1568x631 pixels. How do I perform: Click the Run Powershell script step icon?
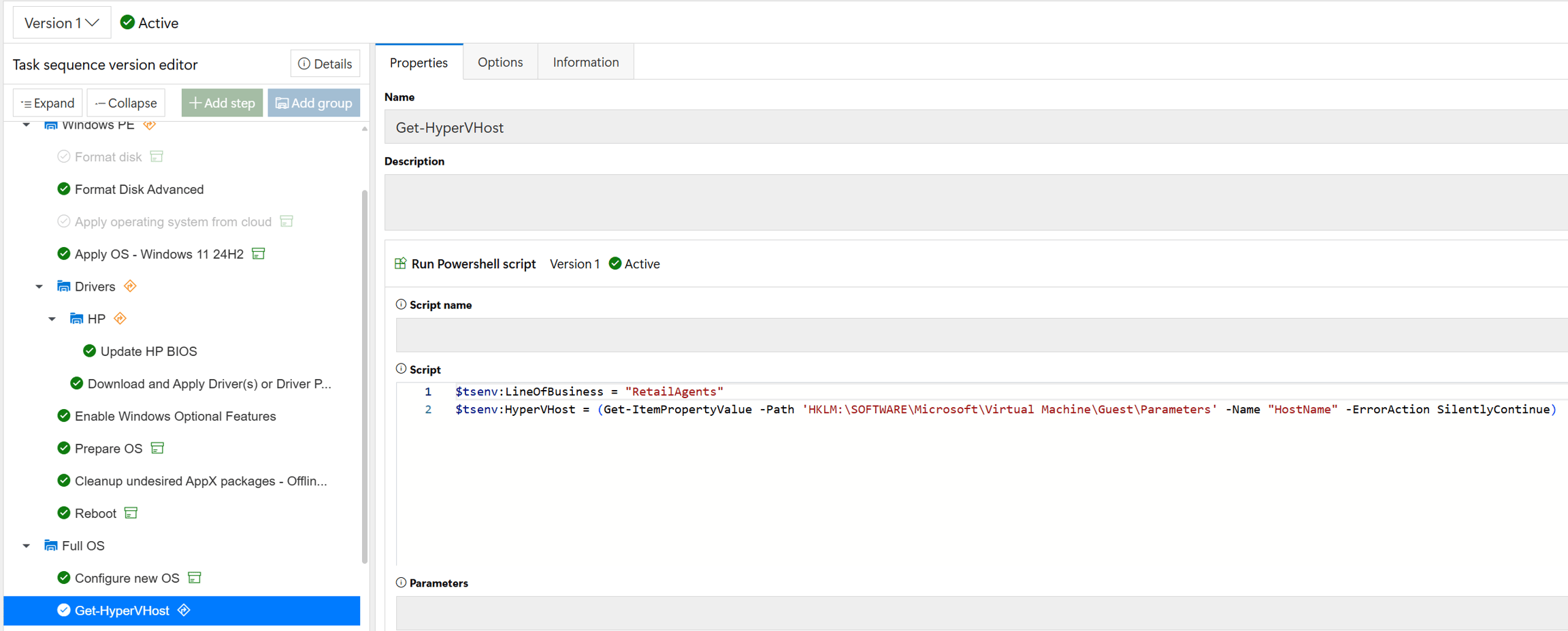pos(401,263)
